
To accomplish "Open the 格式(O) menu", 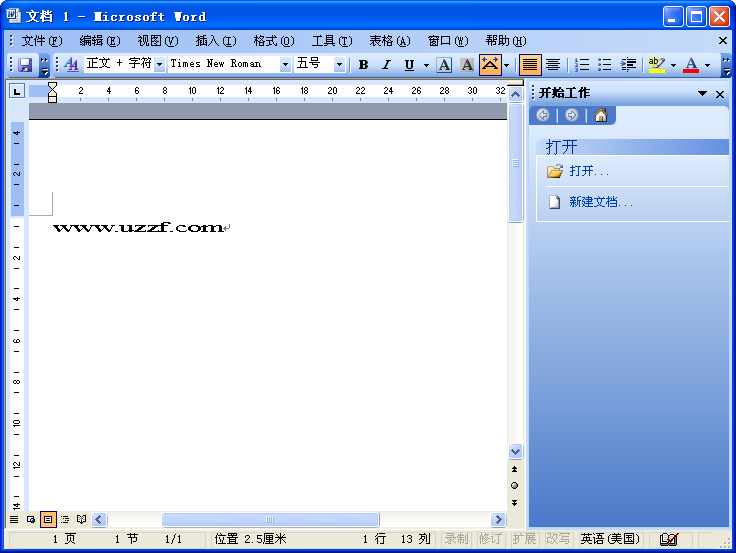I will point(274,41).
